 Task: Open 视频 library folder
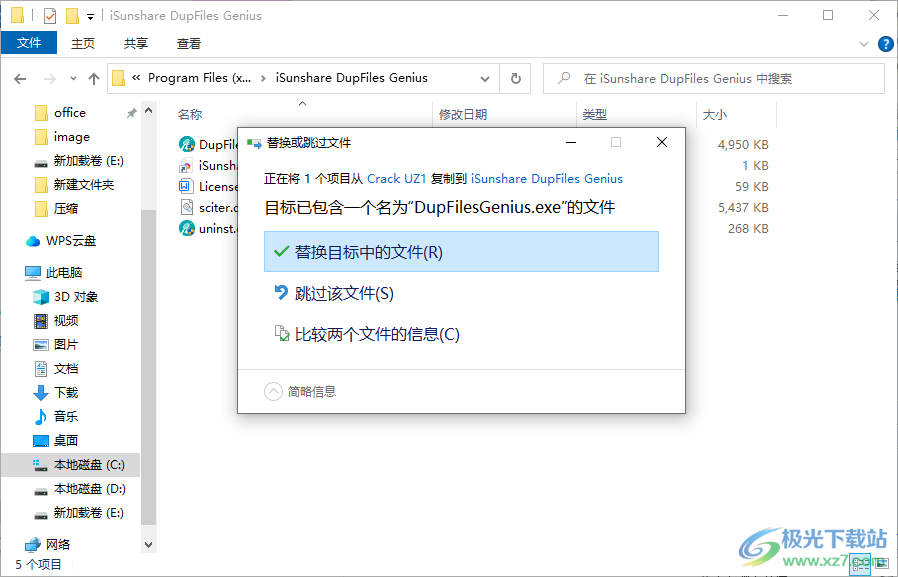[x=65, y=321]
